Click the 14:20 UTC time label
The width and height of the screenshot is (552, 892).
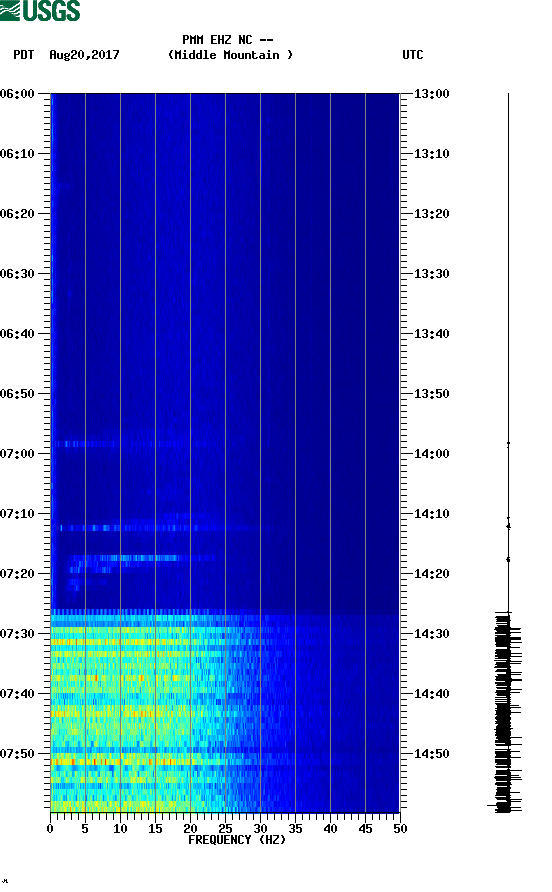(431, 574)
